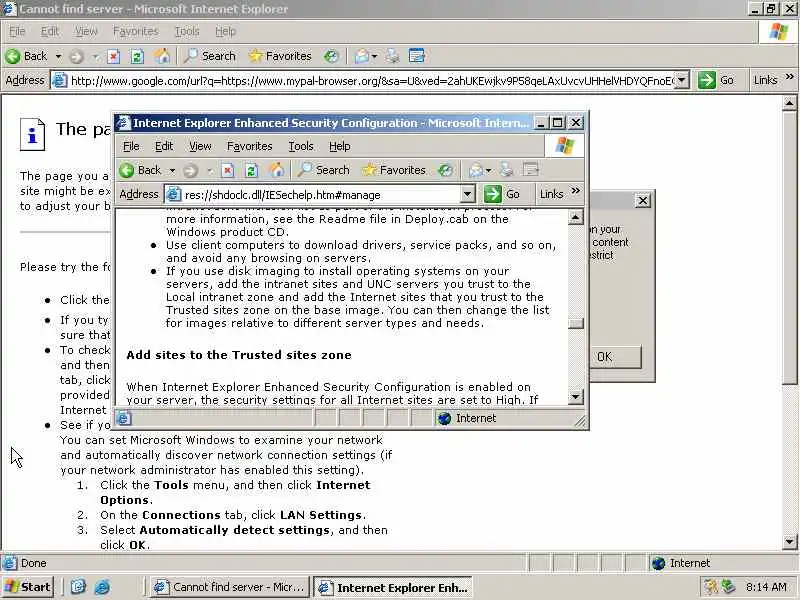Click Internet Explorer Enh... taskbar button
Viewport: 800px width, 600px height.
[392, 587]
